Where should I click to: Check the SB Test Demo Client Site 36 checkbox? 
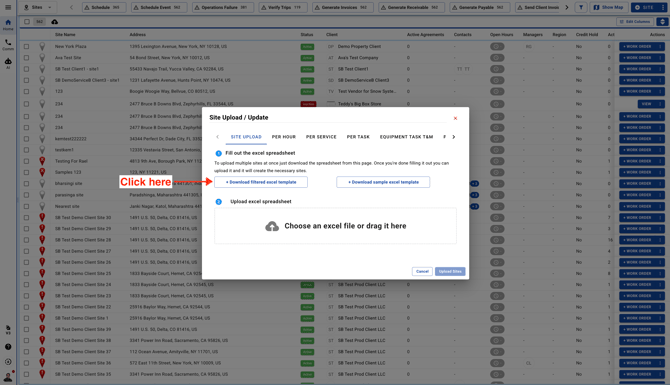(26, 363)
